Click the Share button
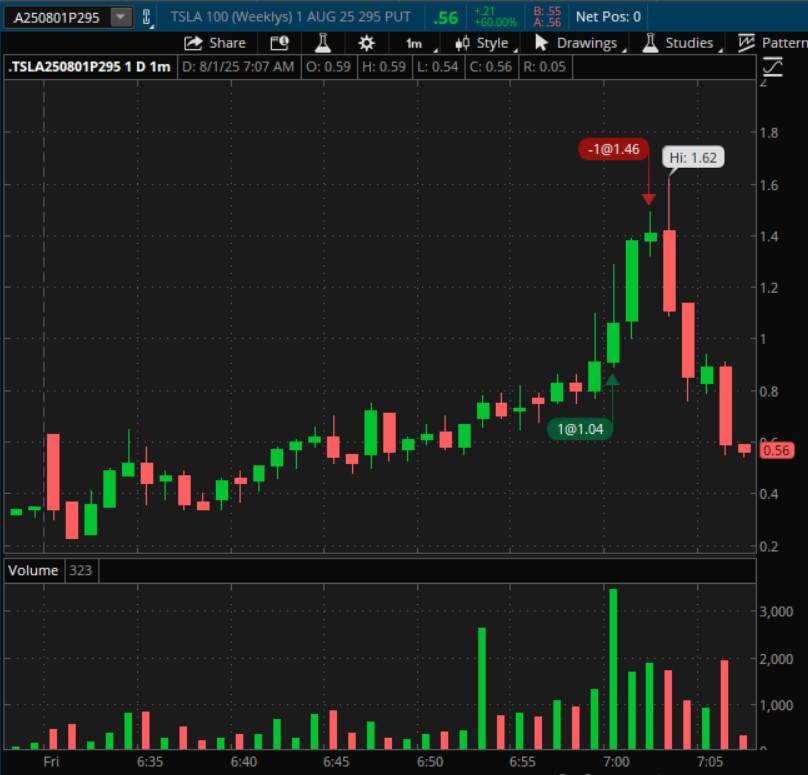This screenshot has height=775, width=808. (215, 43)
